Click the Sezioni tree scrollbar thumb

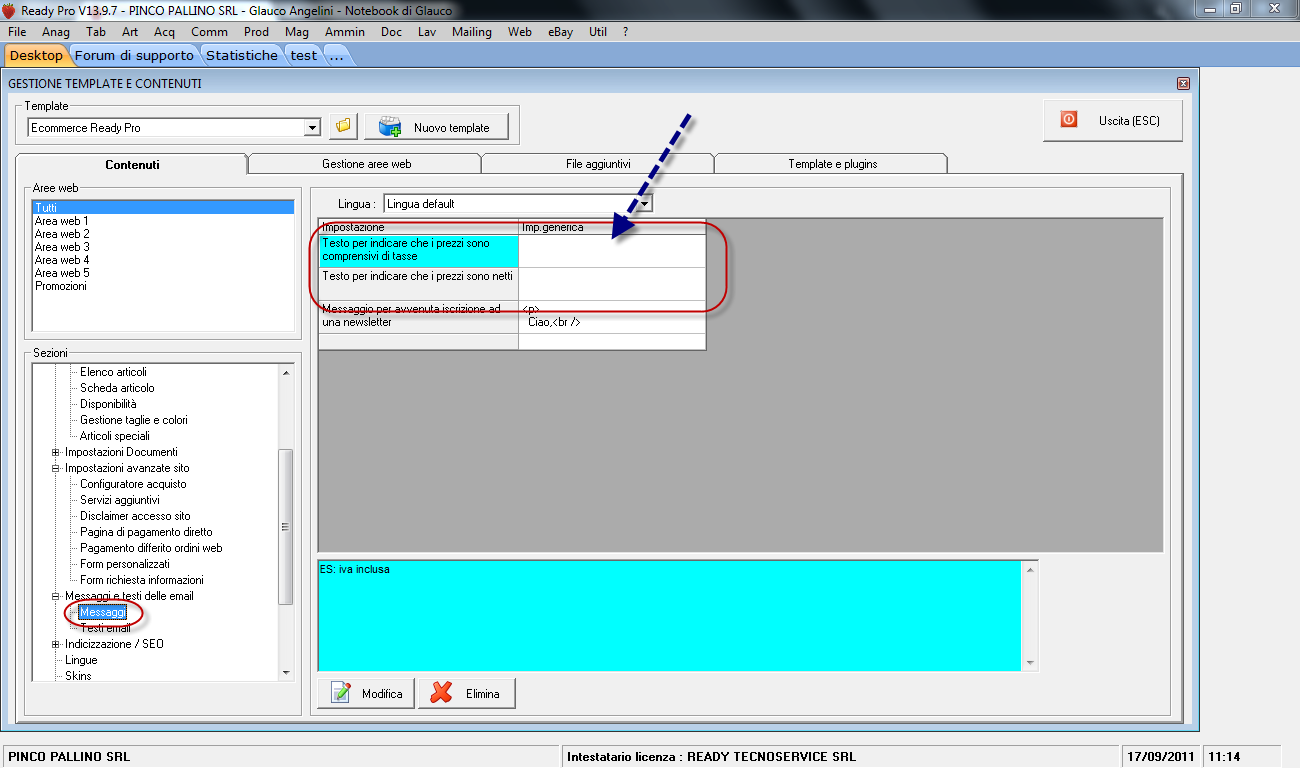click(x=285, y=527)
